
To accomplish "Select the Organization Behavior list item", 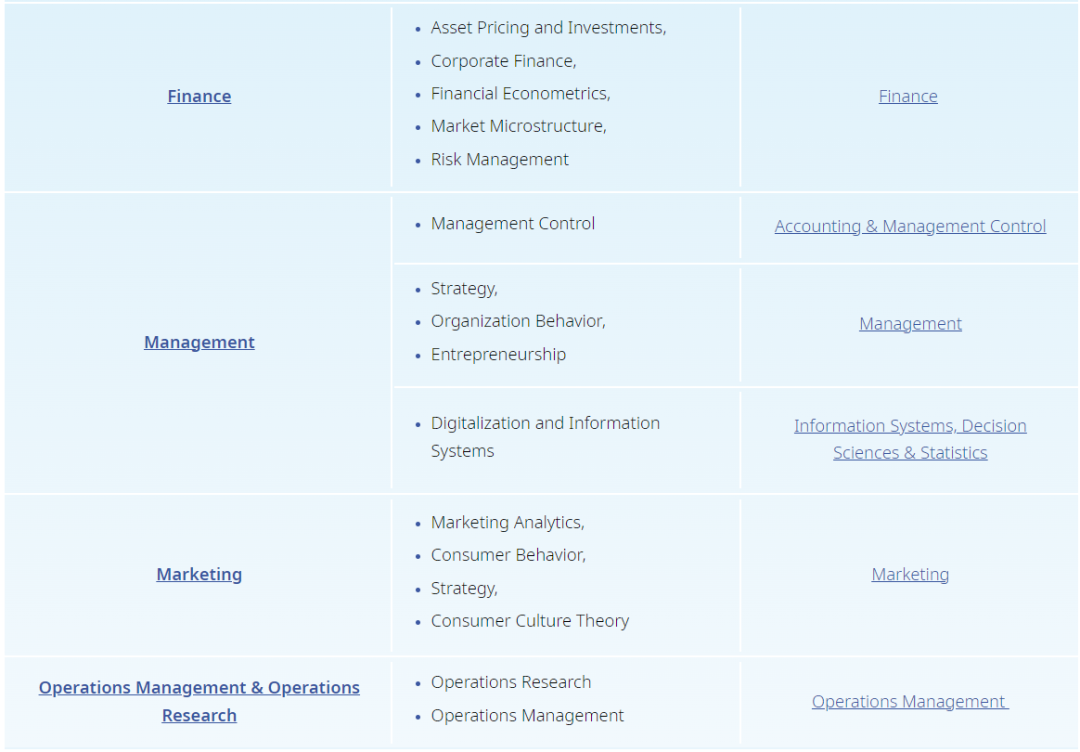I will pyautogui.click(x=518, y=321).
